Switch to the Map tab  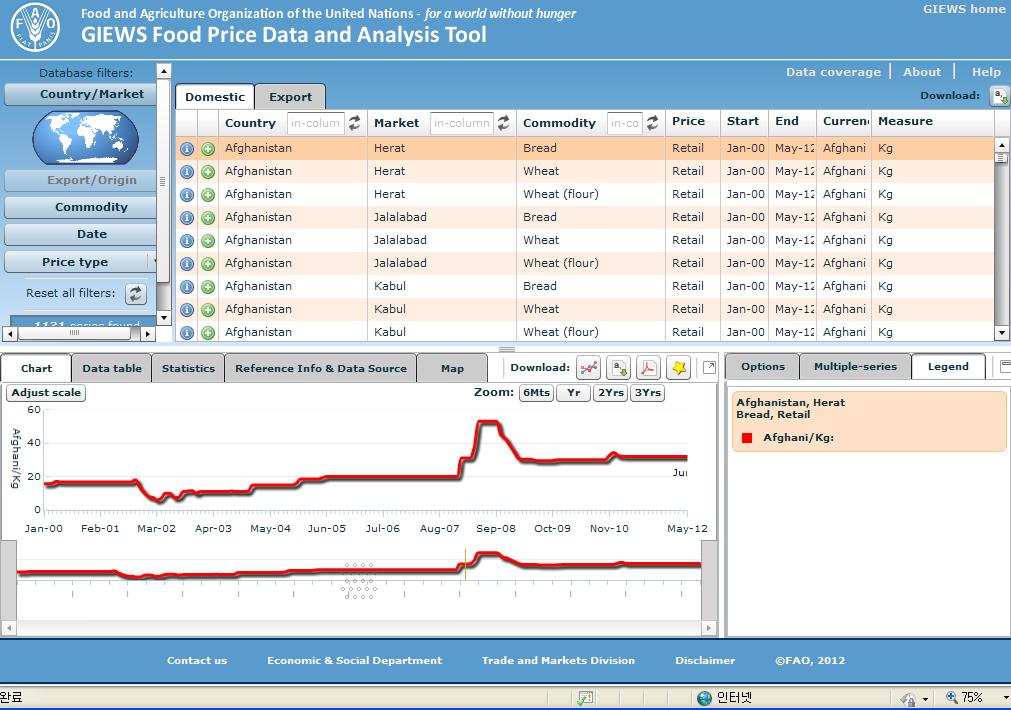452,368
